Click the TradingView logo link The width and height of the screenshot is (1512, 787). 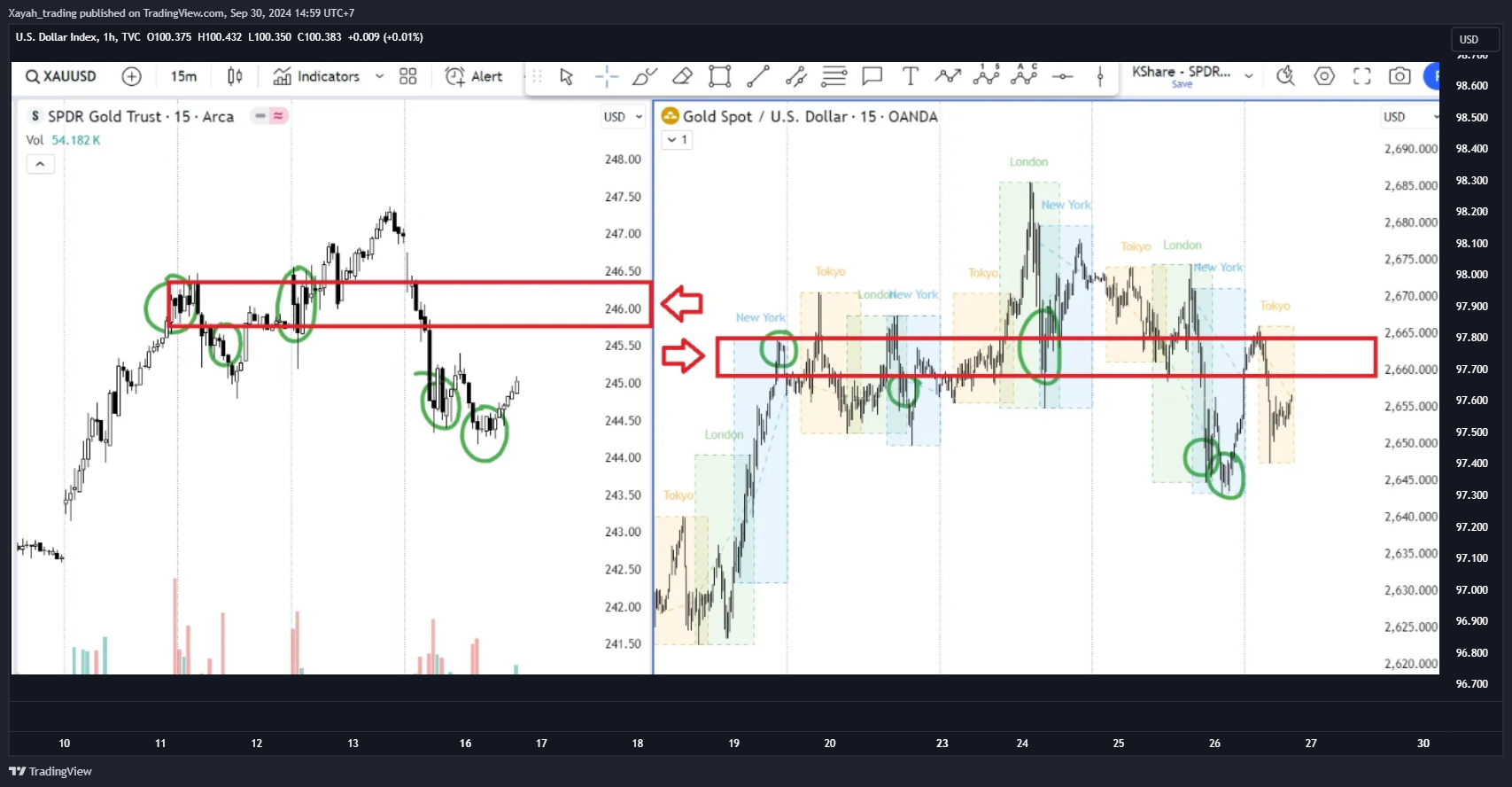50,771
